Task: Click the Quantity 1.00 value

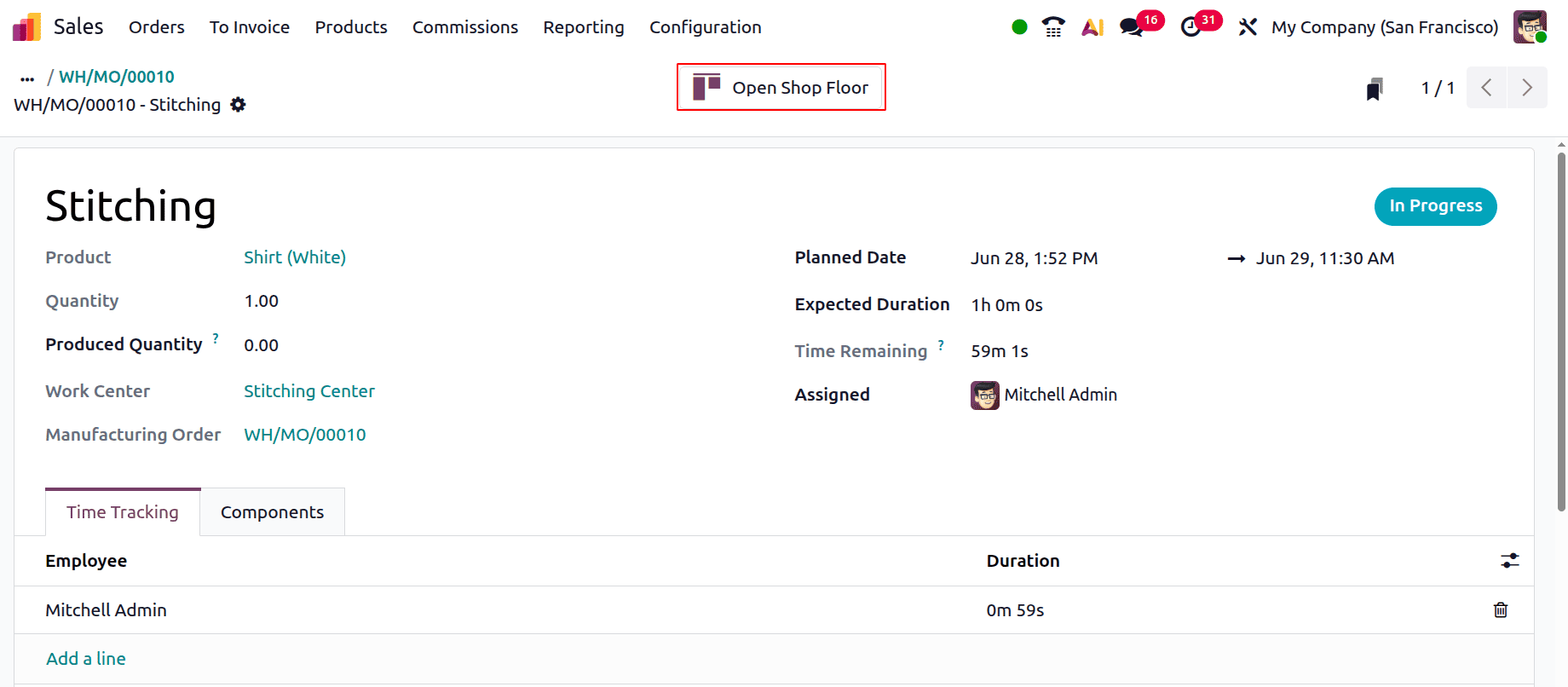Action: [262, 301]
